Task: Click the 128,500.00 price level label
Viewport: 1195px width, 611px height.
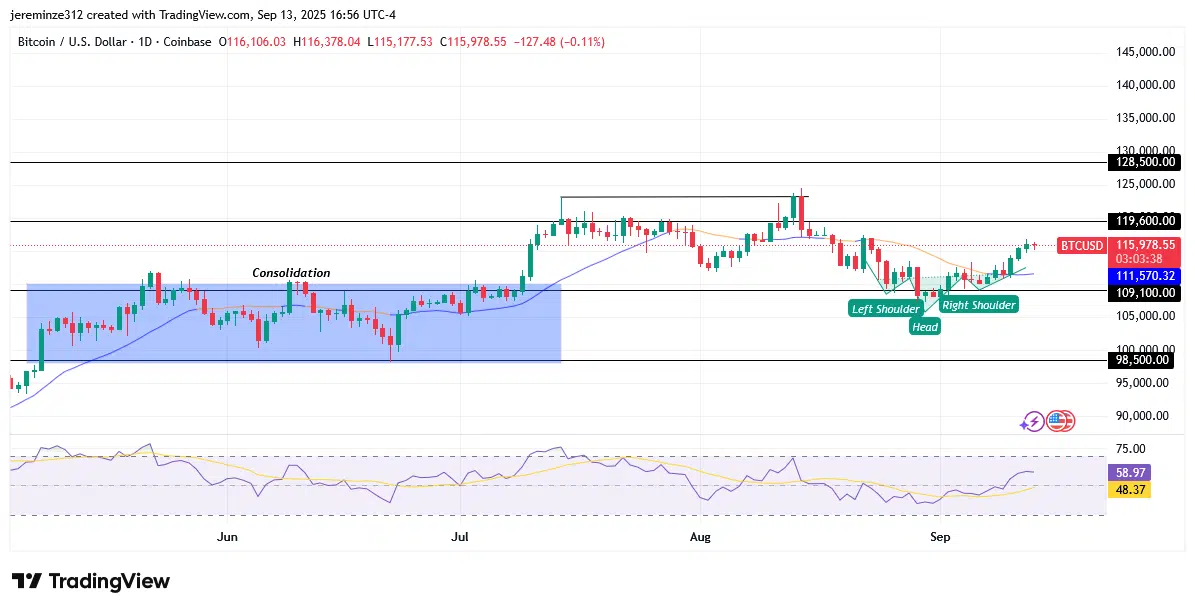Action: click(1144, 162)
